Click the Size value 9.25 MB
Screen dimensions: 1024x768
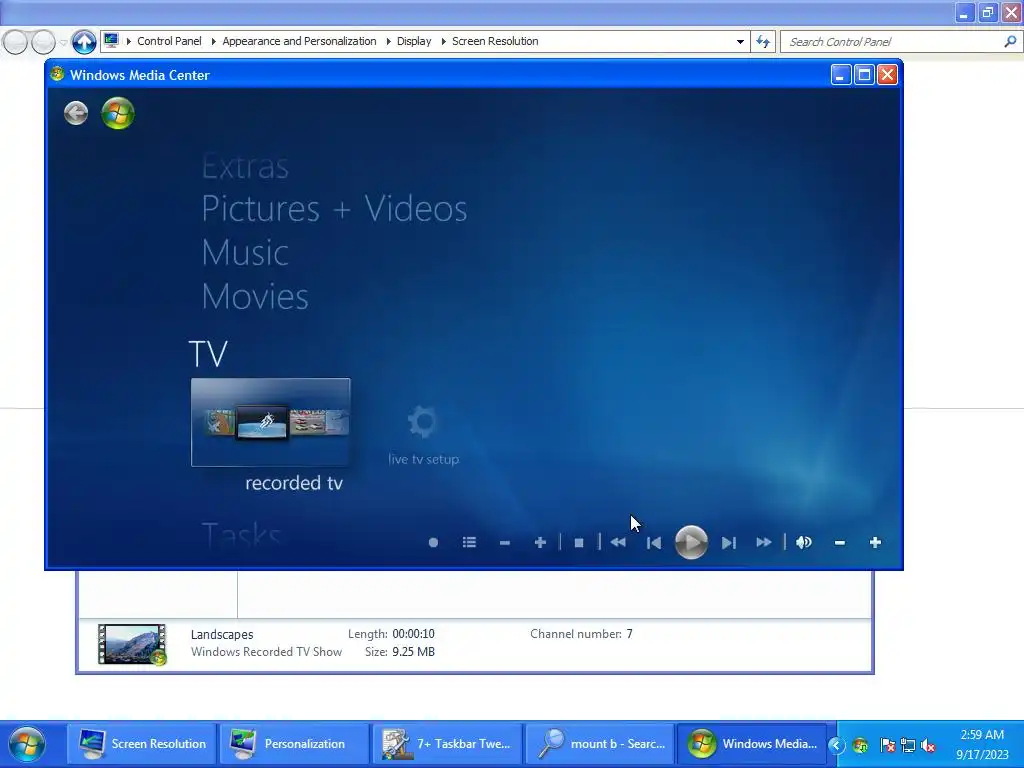pyautogui.click(x=413, y=652)
